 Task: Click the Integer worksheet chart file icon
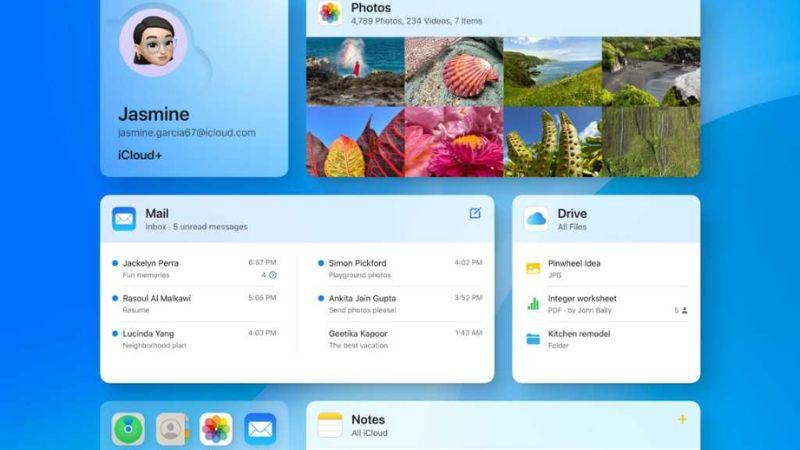(533, 304)
